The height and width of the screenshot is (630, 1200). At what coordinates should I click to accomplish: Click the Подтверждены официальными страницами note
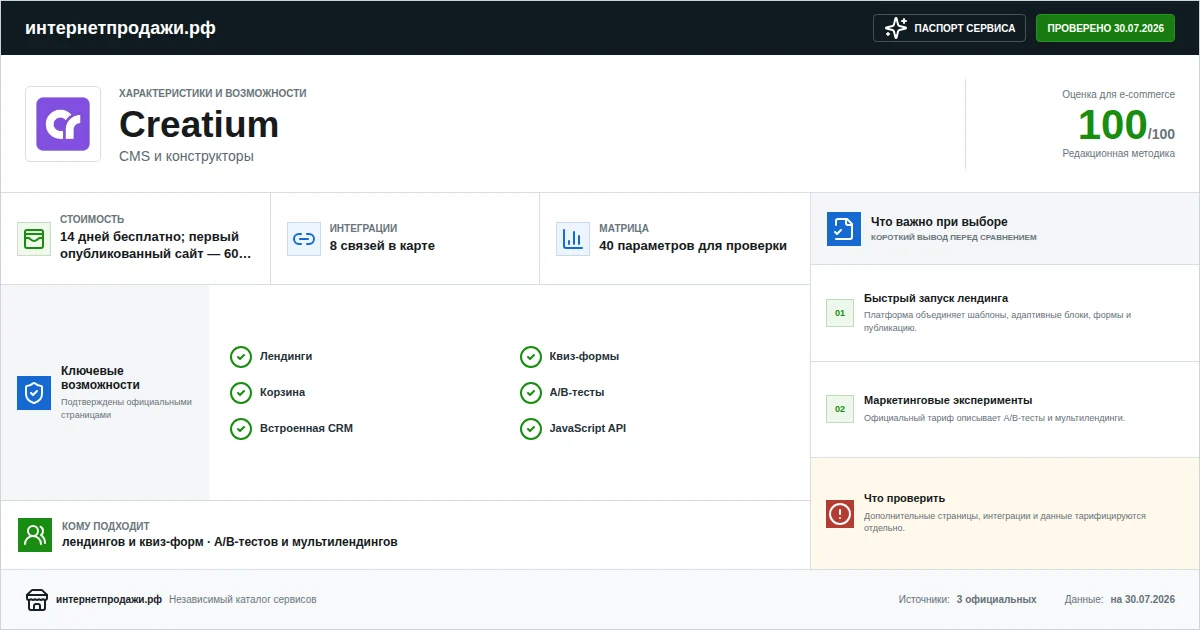126,408
